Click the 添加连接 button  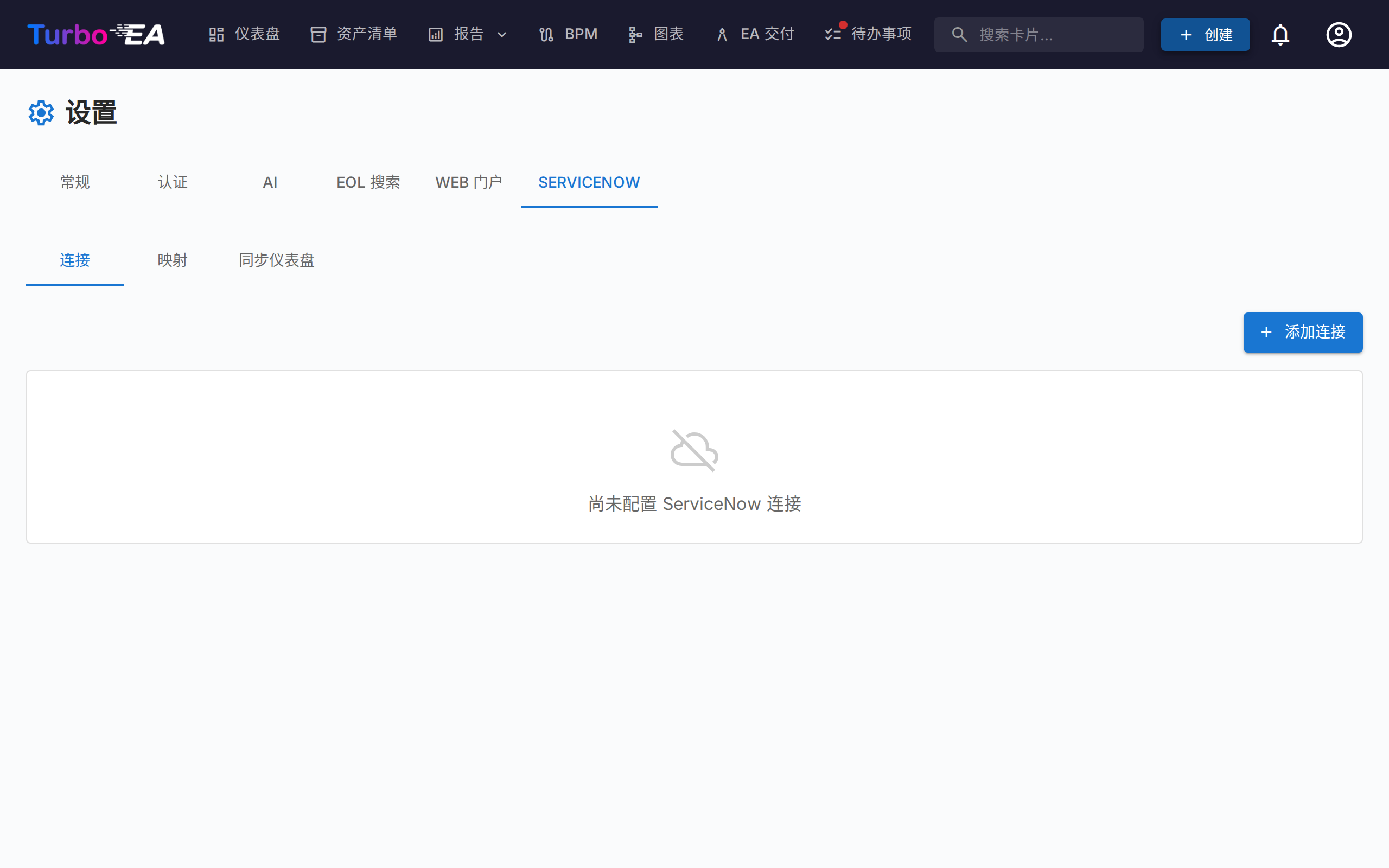pyautogui.click(x=1302, y=332)
